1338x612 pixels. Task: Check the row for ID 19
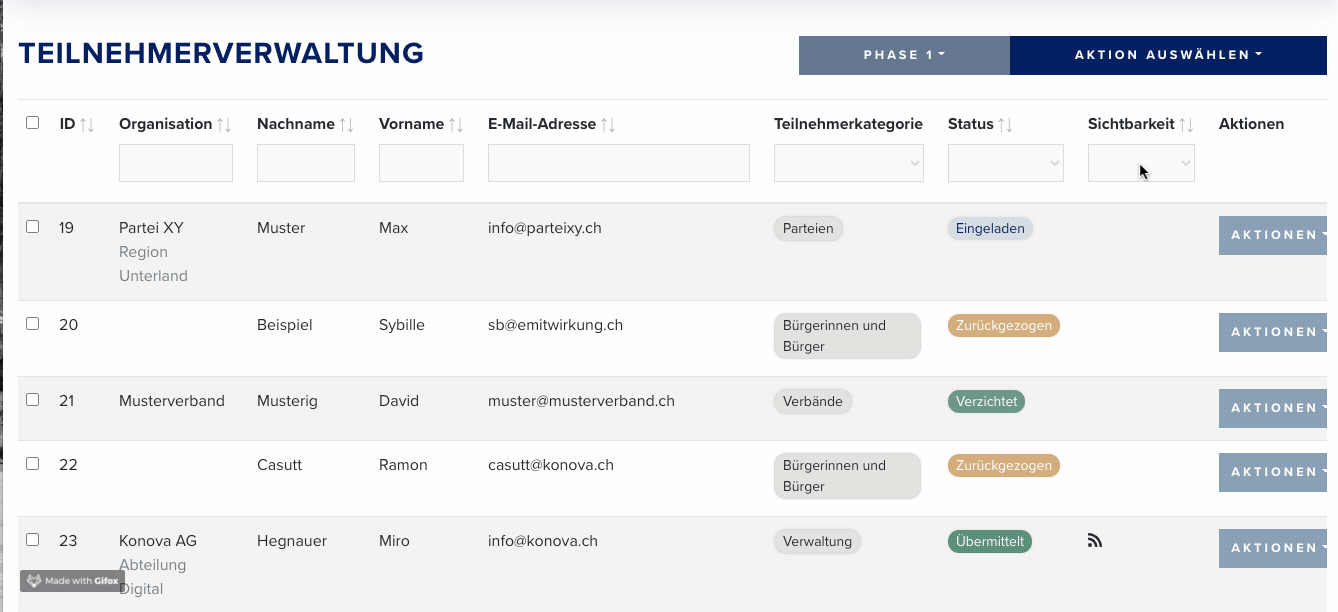32,227
